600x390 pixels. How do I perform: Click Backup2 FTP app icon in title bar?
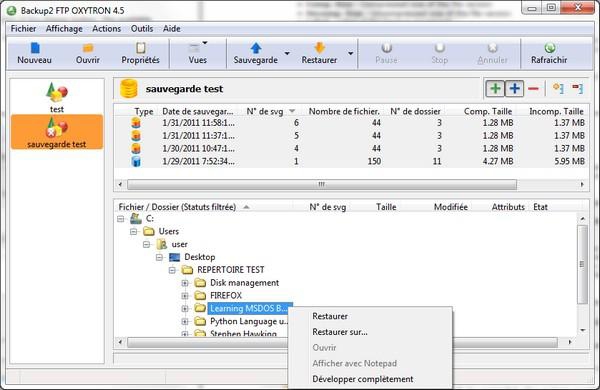[x=11, y=10]
